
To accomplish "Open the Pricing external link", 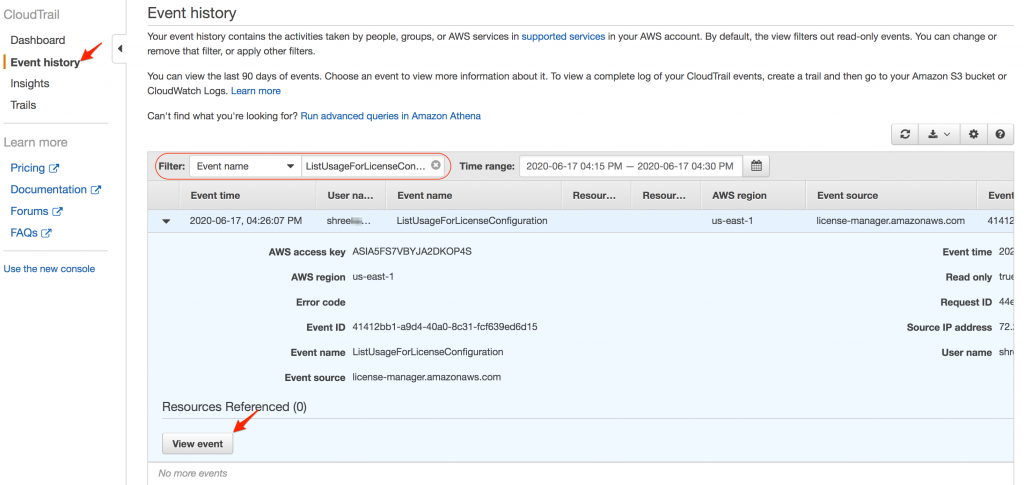I will pos(35,168).
